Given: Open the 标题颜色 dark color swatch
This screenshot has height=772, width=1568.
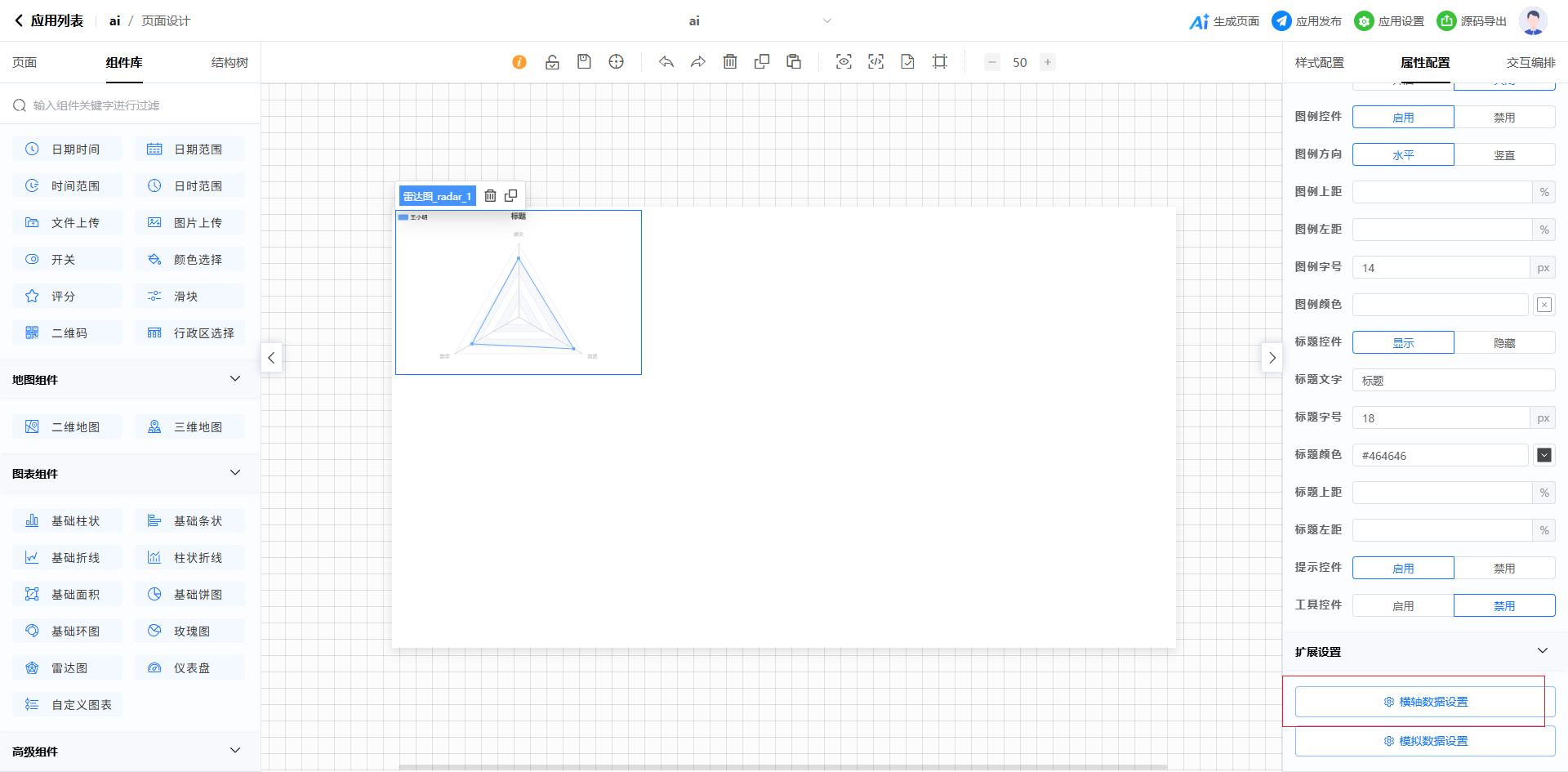Looking at the screenshot, I should tap(1543, 455).
